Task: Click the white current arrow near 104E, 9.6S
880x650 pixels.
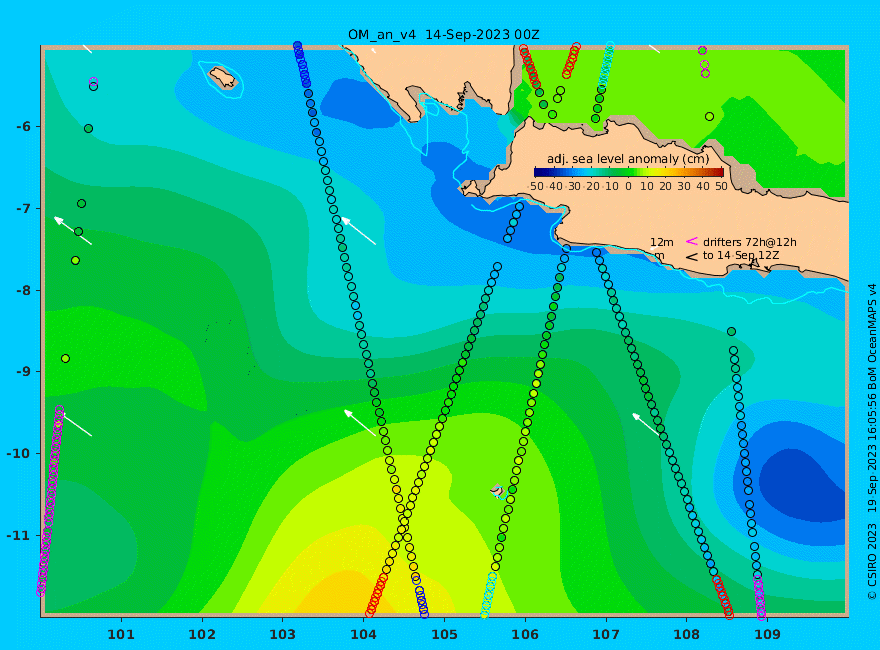Action: point(360,422)
